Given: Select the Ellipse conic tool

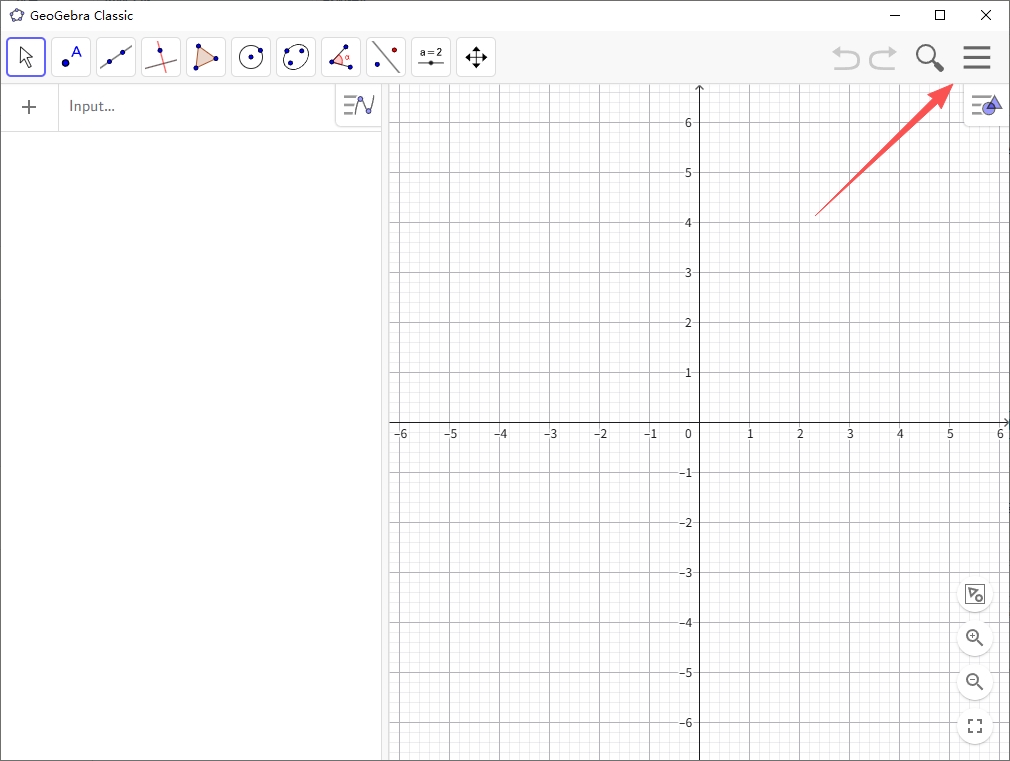Looking at the screenshot, I should pos(296,57).
